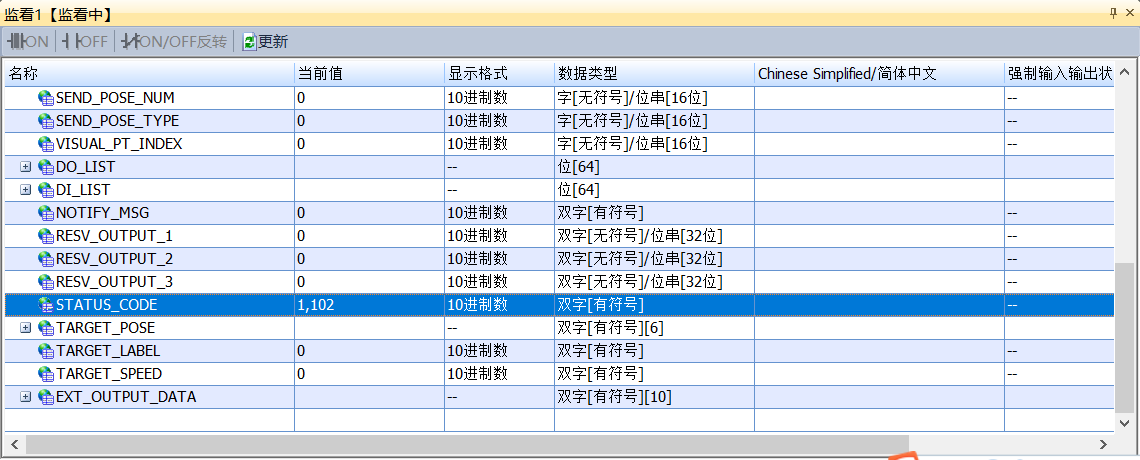Click the SEND_POSE_TYPE globe icon
1140x460 pixels.
point(47,121)
